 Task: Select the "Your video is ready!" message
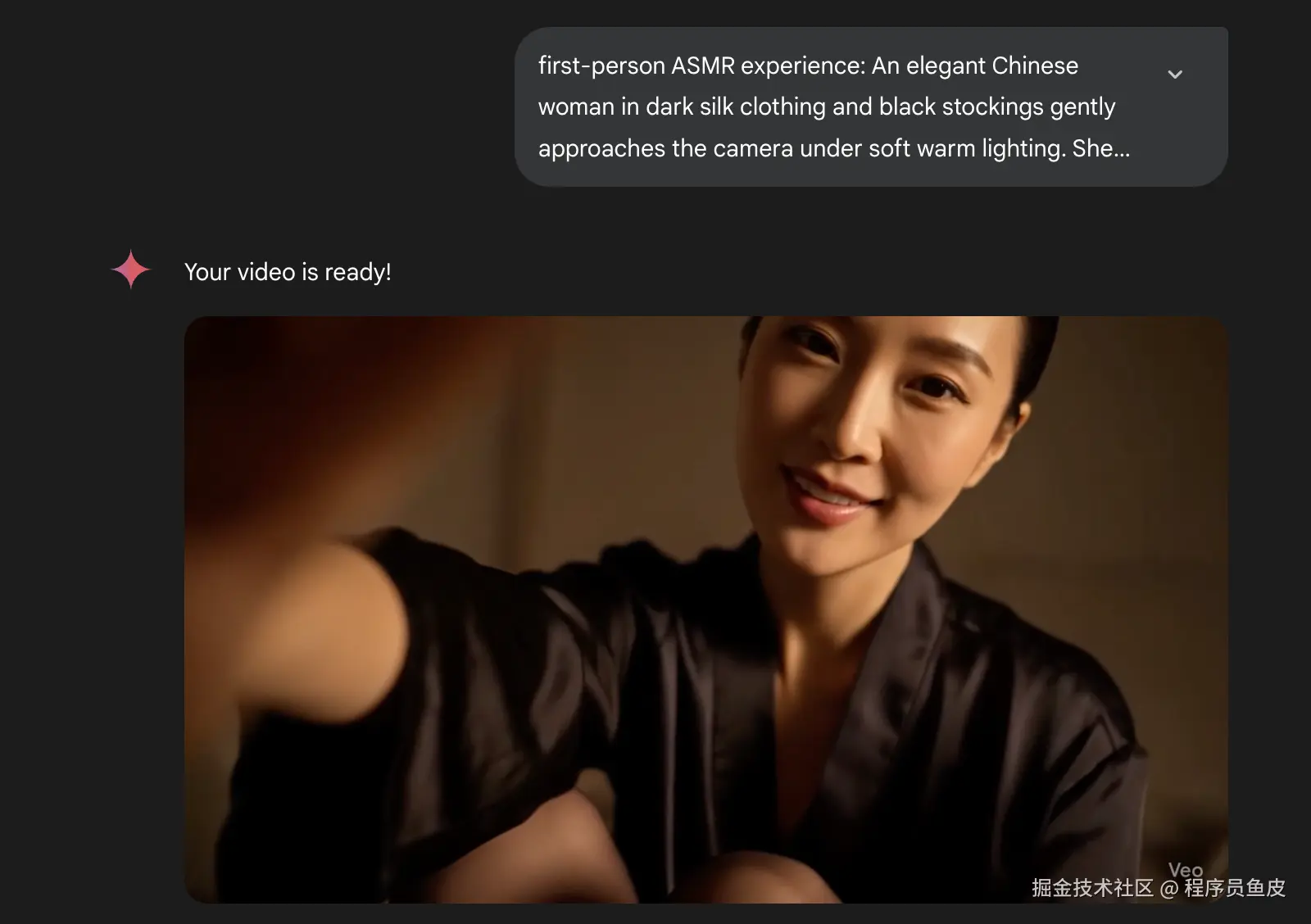[288, 272]
